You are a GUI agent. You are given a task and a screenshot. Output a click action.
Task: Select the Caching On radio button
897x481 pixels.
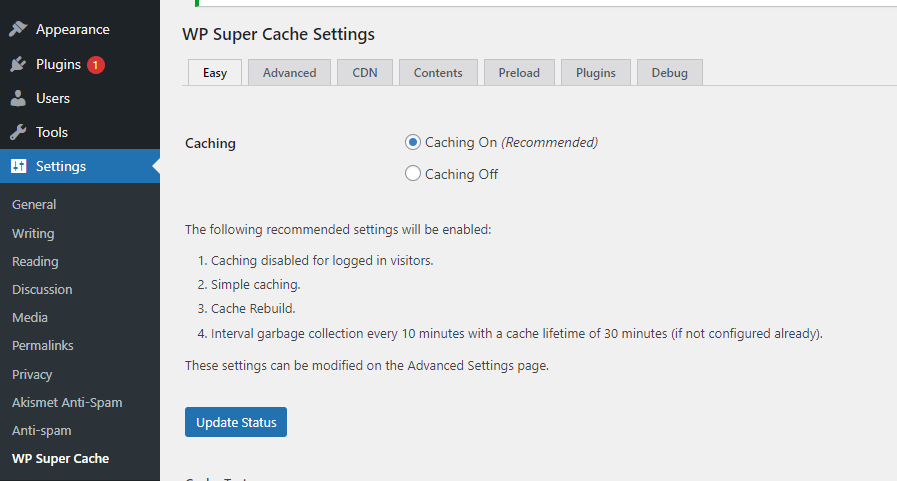(x=412, y=142)
